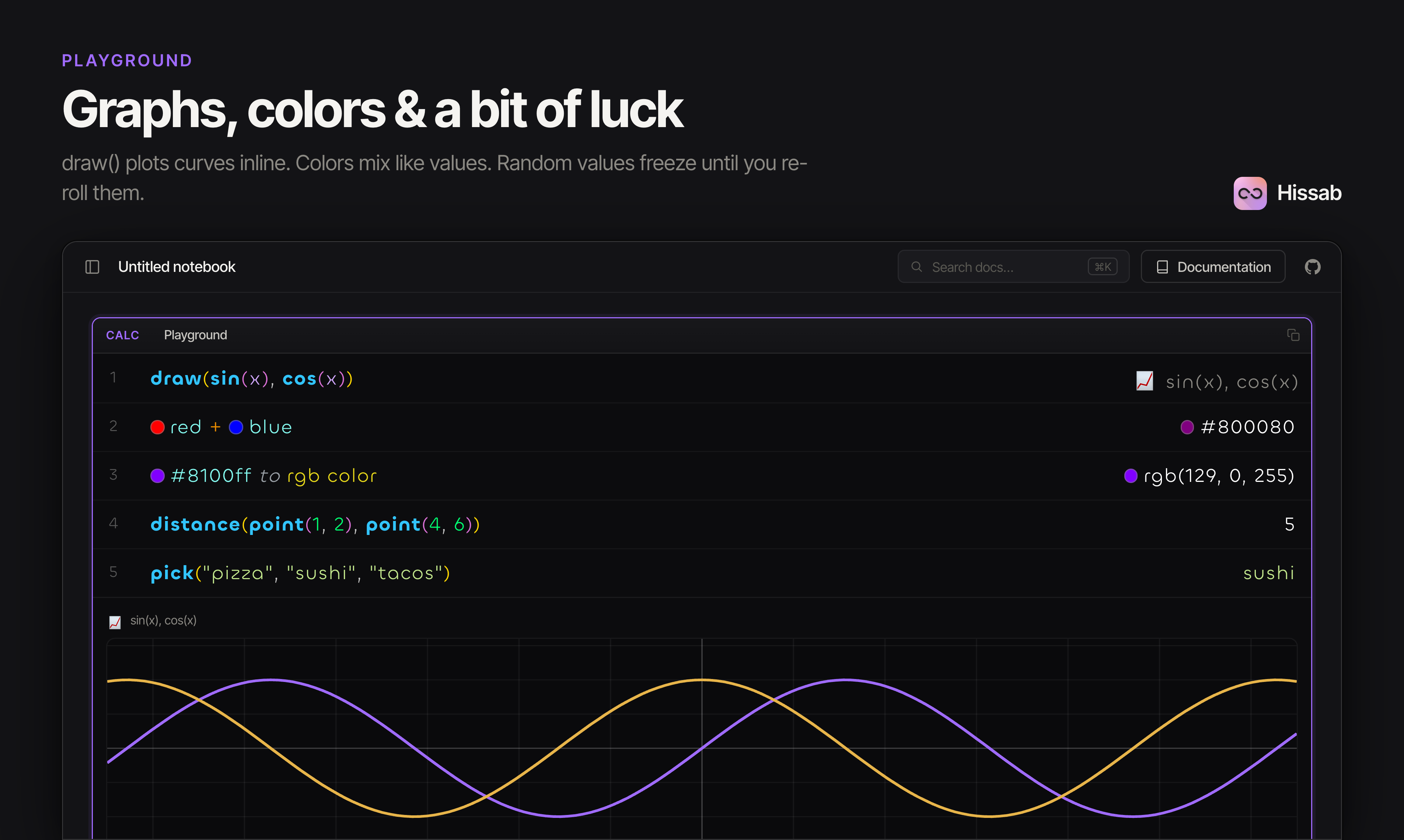This screenshot has height=840, width=1404.
Task: Click the Hissab brand name
Action: (1309, 193)
